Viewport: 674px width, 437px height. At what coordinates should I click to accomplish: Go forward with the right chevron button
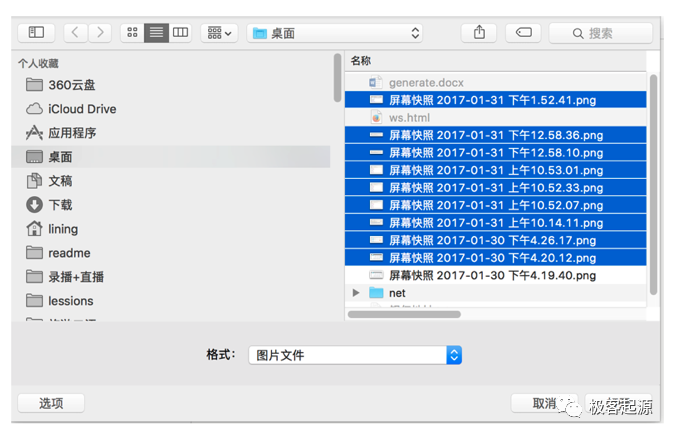100,33
